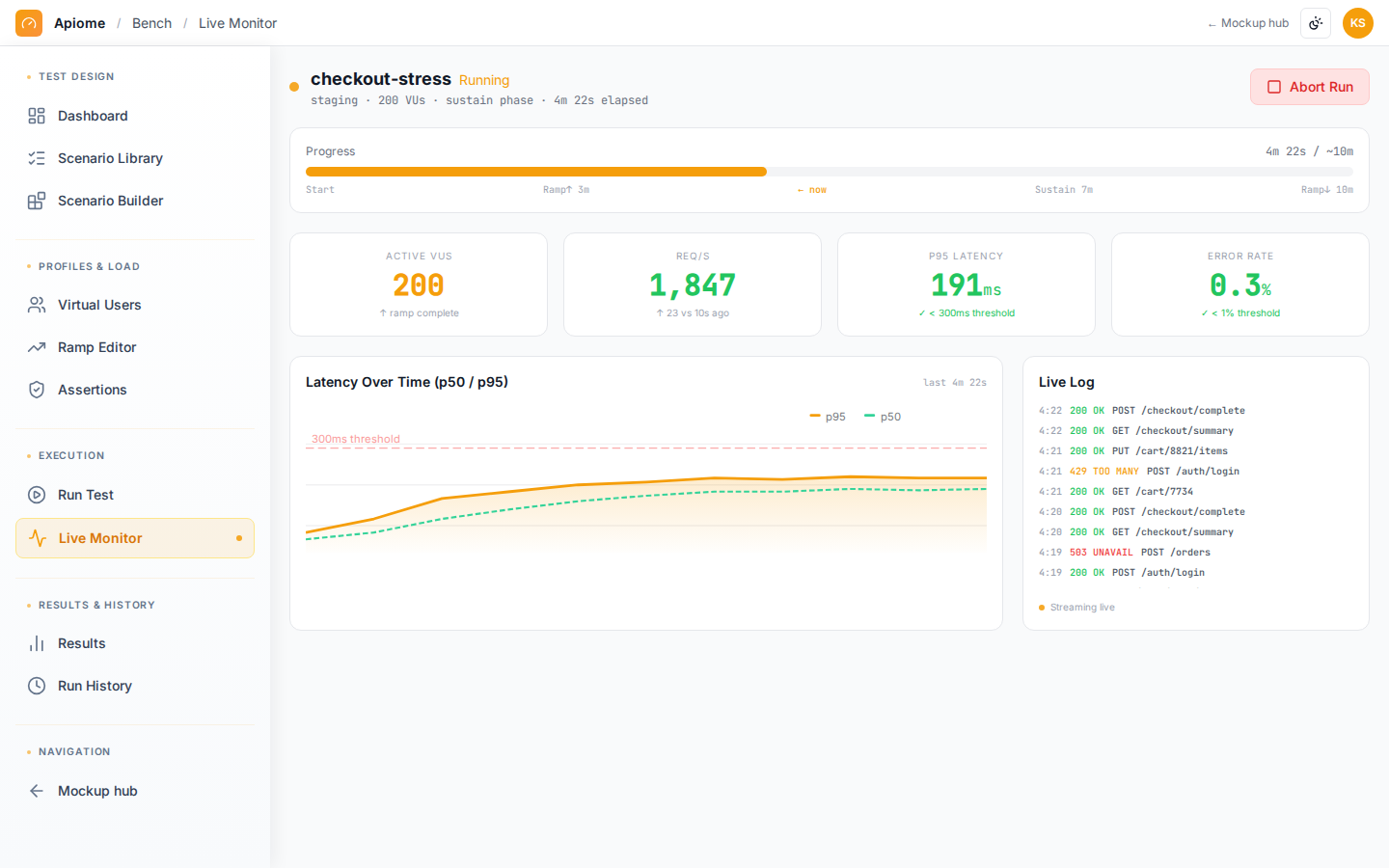The height and width of the screenshot is (868, 1389).
Task: Select Virtual Users in sidebar
Action: tap(135, 305)
